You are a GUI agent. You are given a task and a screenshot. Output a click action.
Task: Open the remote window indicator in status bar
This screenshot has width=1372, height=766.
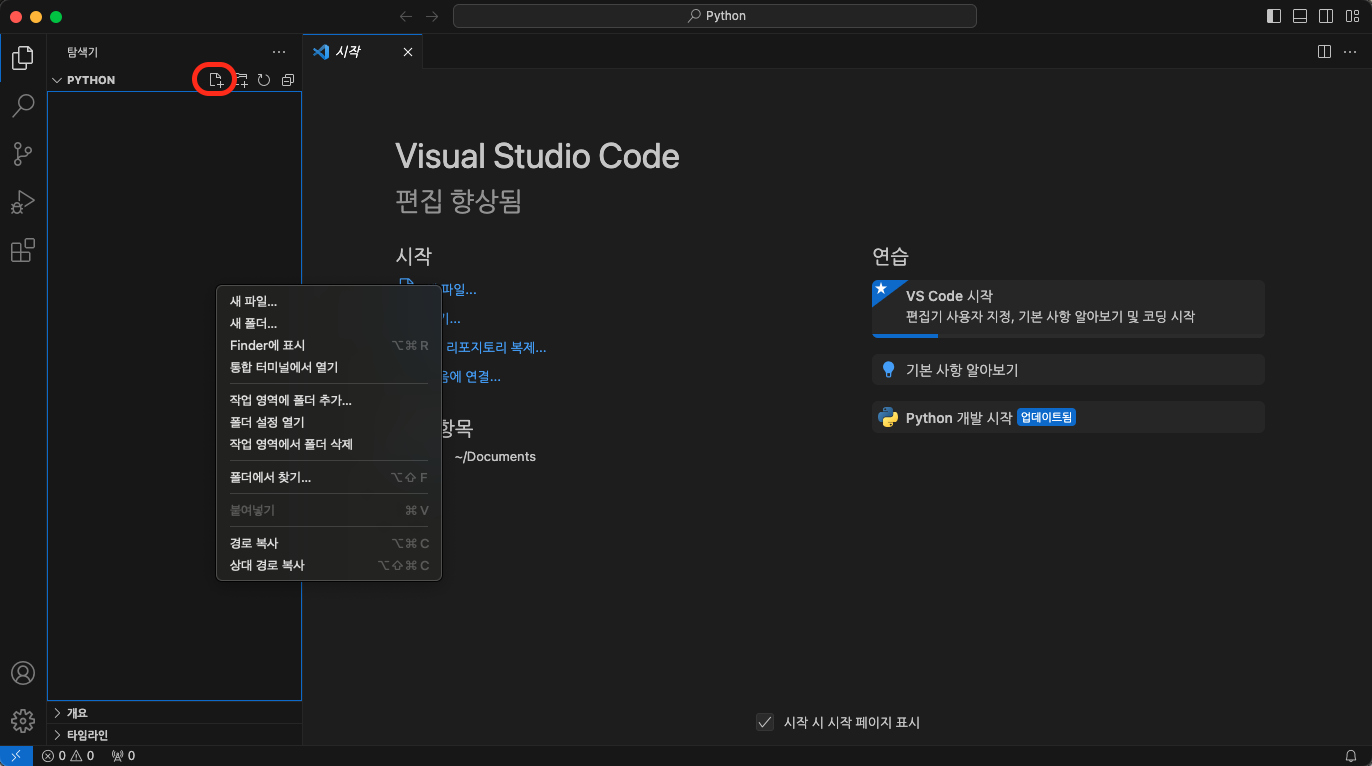(x=15, y=756)
